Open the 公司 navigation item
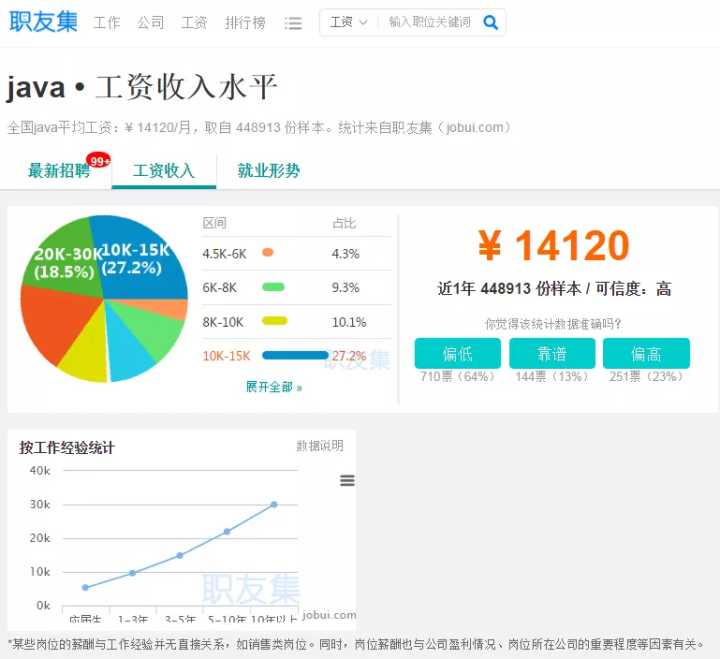The height and width of the screenshot is (659, 720). [x=150, y=22]
